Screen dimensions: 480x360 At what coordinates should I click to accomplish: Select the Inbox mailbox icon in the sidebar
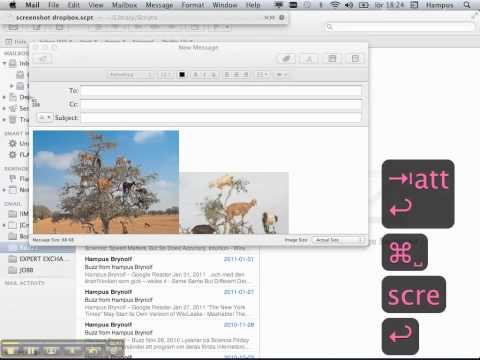point(13,63)
